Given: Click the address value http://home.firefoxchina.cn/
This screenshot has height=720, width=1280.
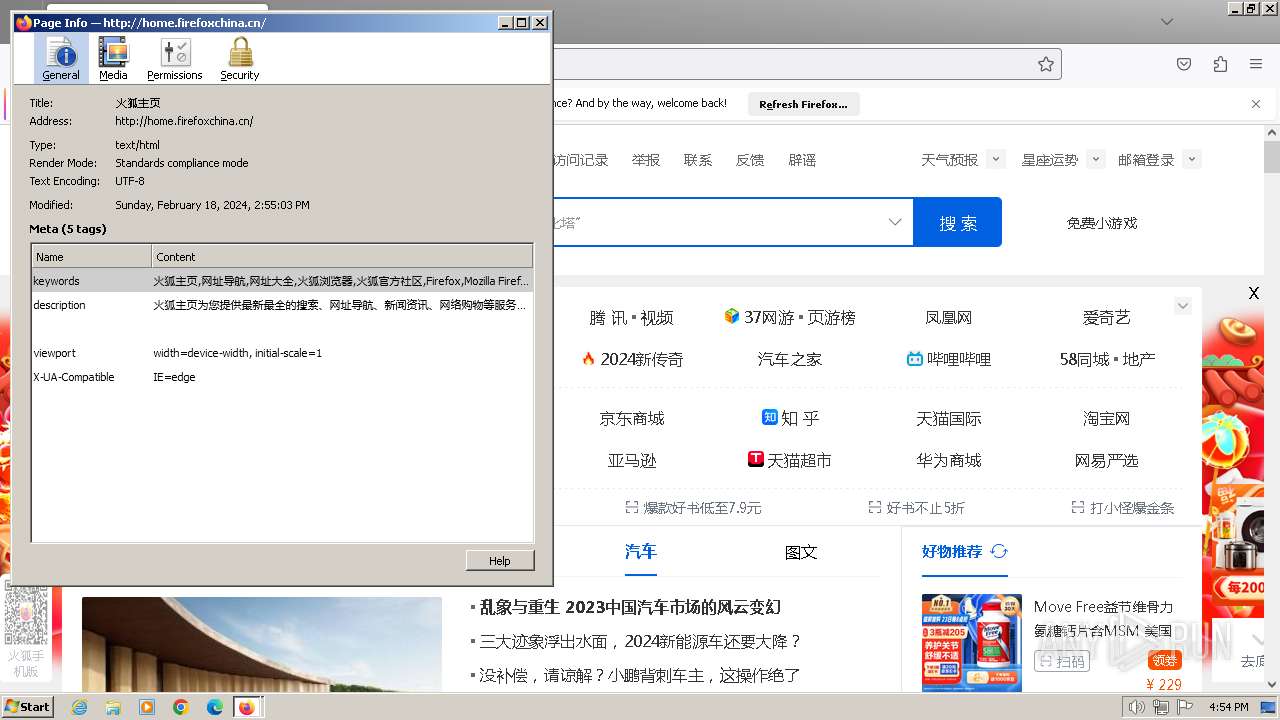Looking at the screenshot, I should pos(184,121).
